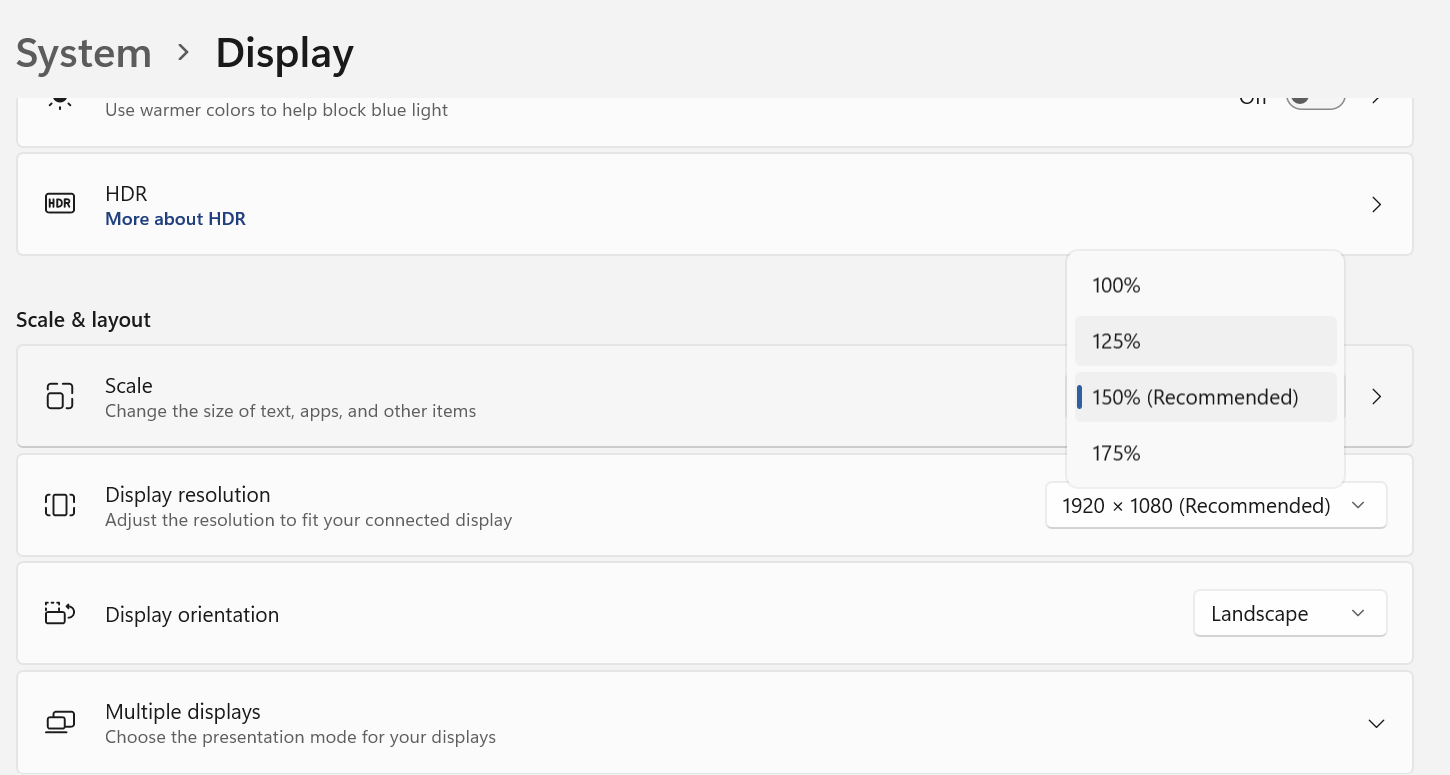Open the Display resolution dropdown
This screenshot has width=1450, height=775.
pos(1215,505)
